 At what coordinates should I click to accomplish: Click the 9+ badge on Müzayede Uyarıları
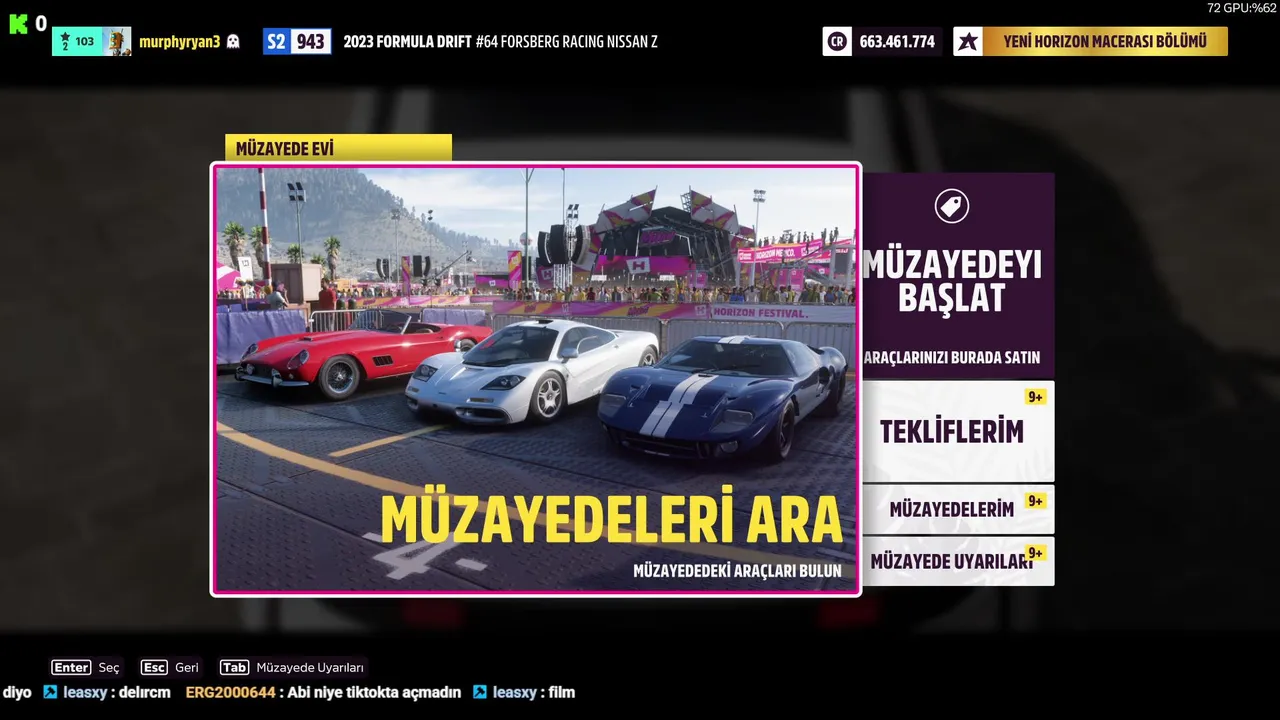tap(1035, 553)
